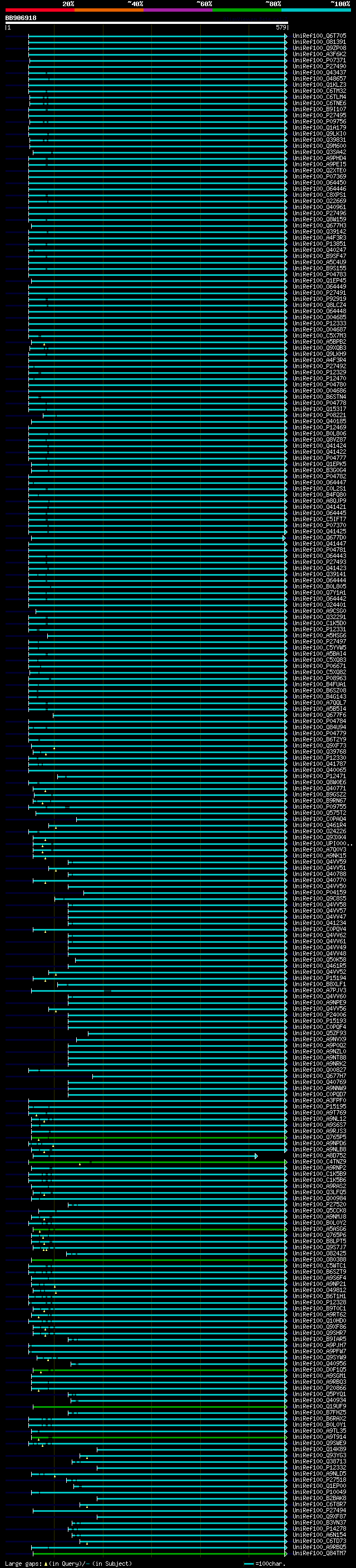
Task: Click the green ~80% identity legend bar
Action: [x=247, y=10]
